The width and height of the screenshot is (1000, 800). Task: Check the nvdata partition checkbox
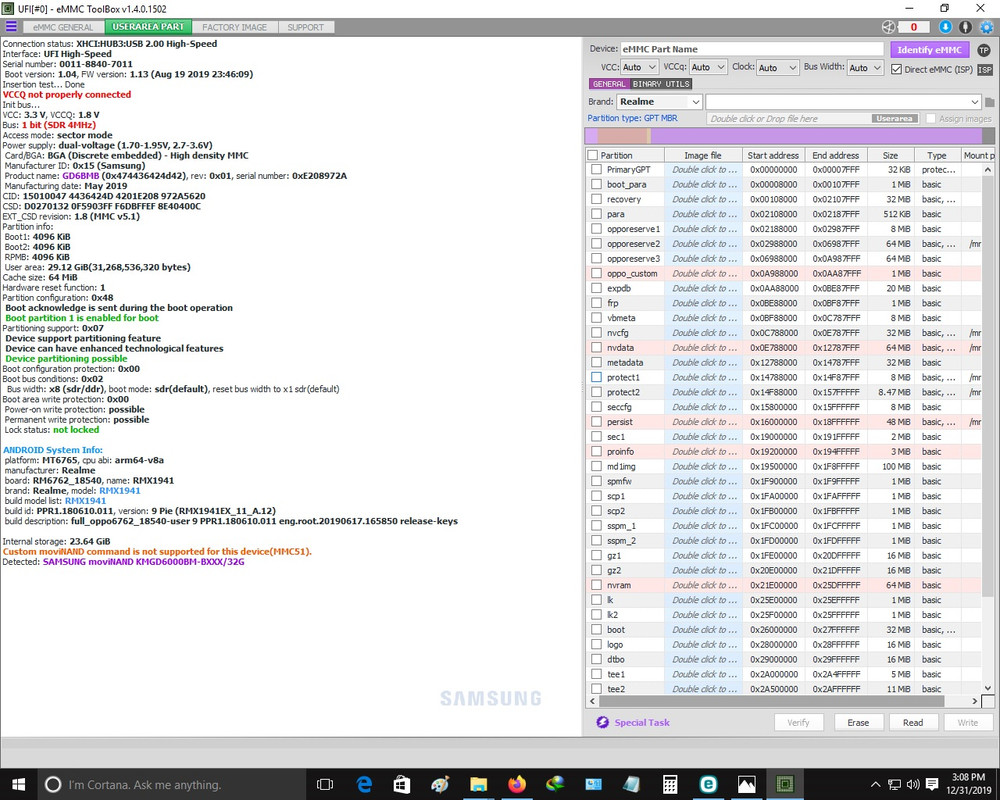596,348
